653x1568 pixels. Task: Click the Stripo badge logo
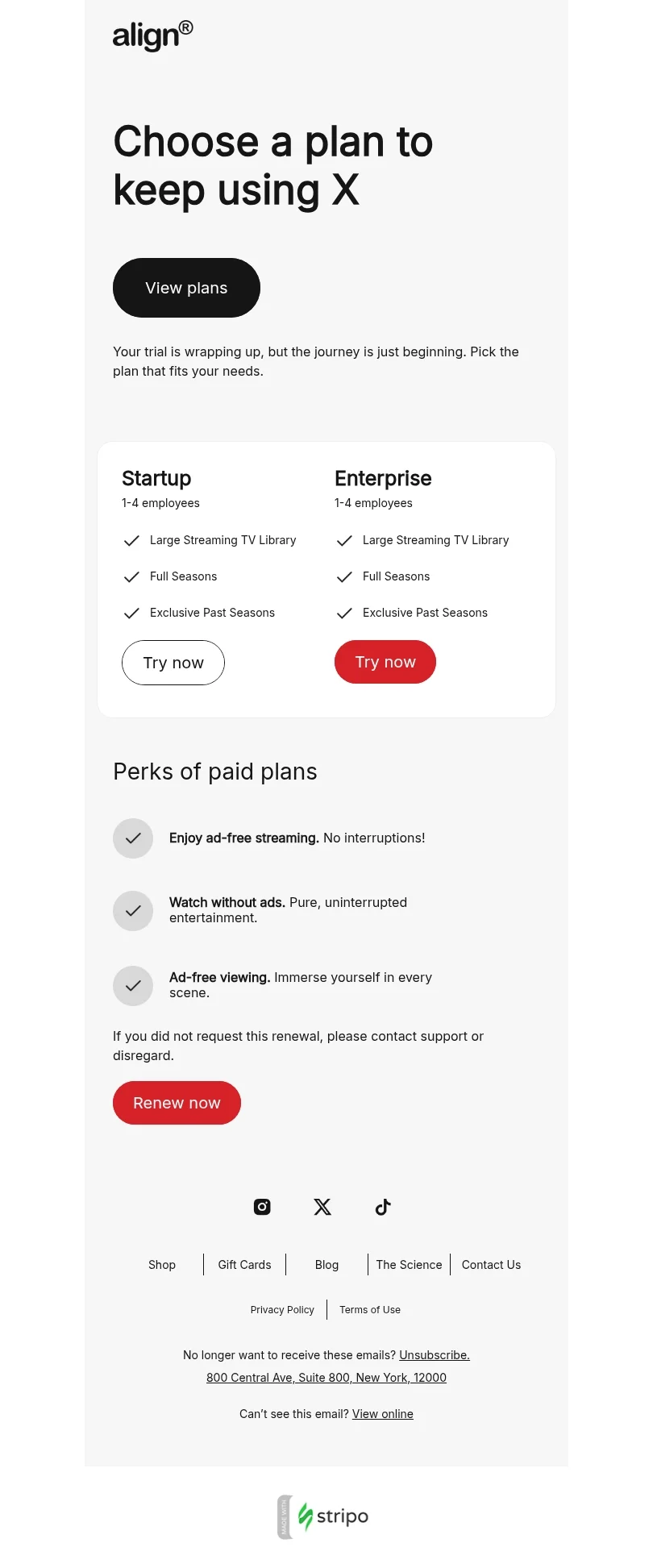coord(323,1516)
